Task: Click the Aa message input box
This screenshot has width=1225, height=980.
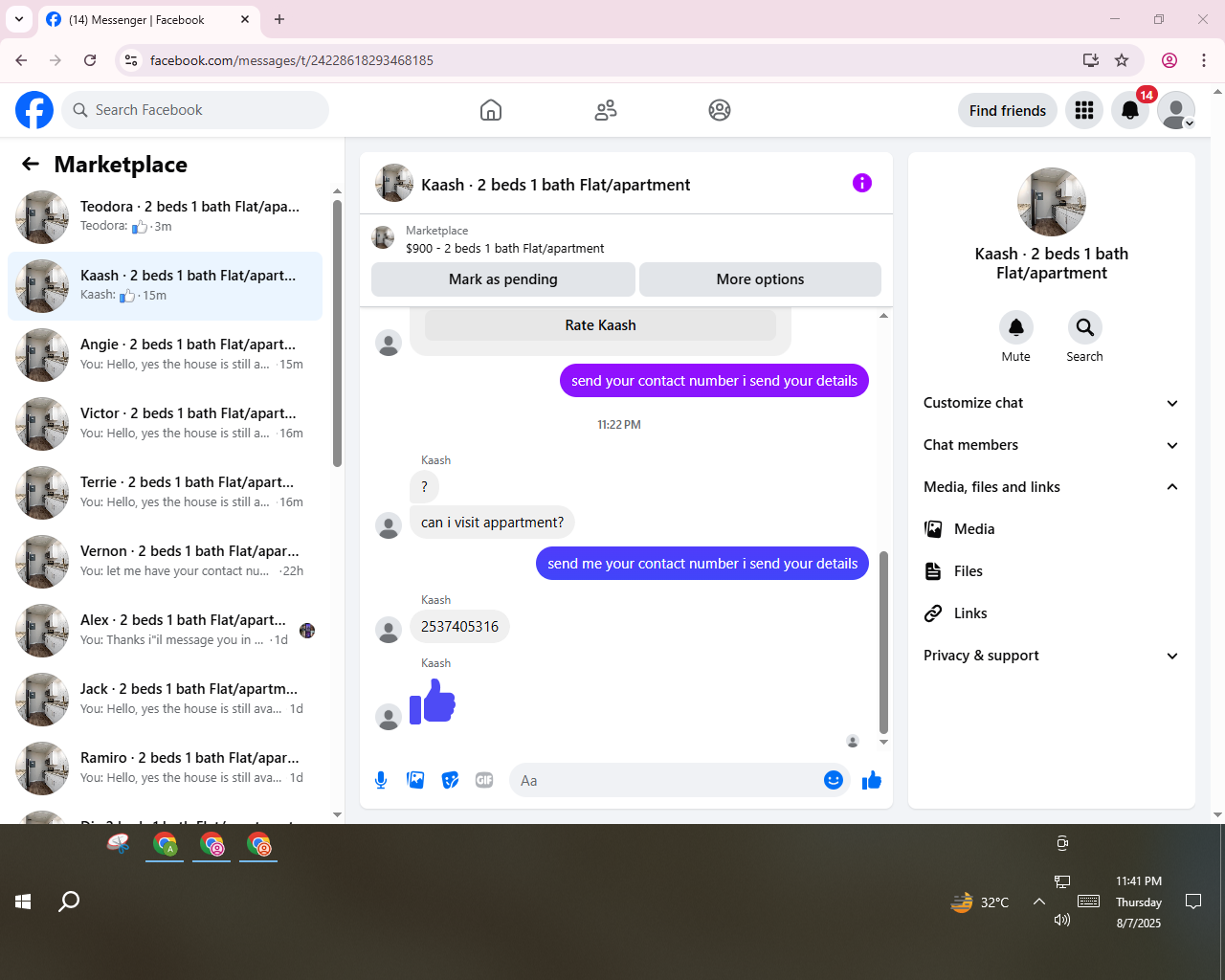Action: pos(667,780)
